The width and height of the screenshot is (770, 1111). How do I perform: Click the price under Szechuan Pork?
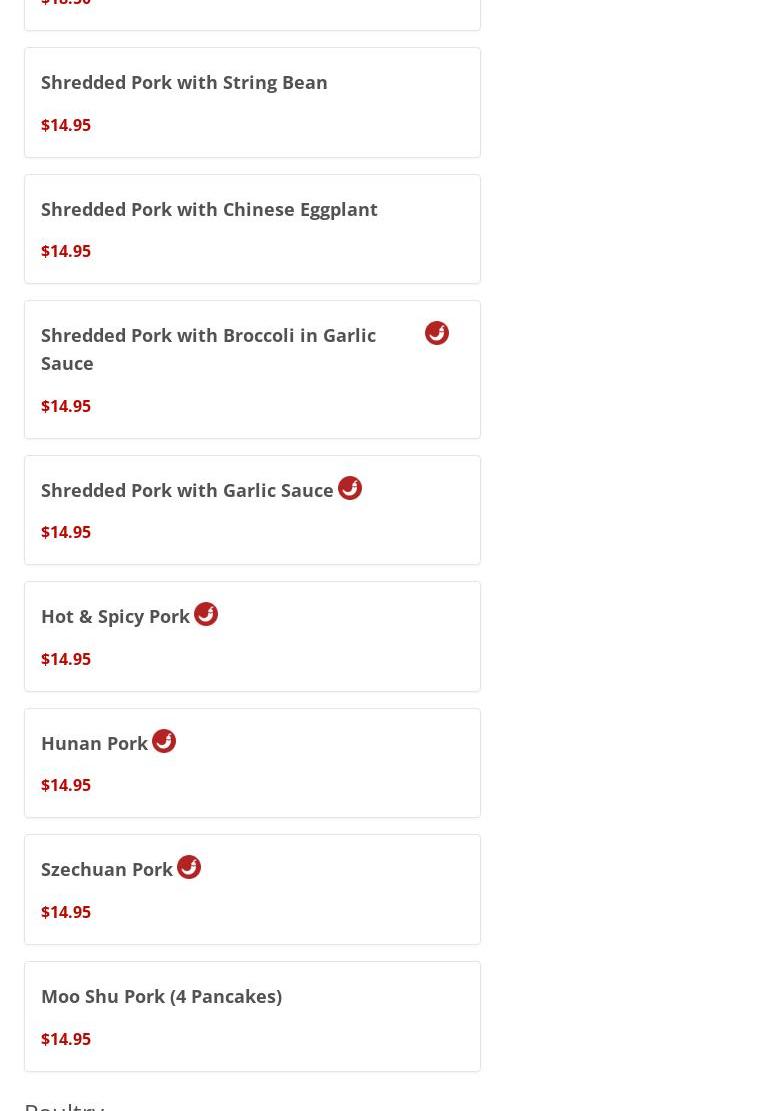(x=66, y=912)
